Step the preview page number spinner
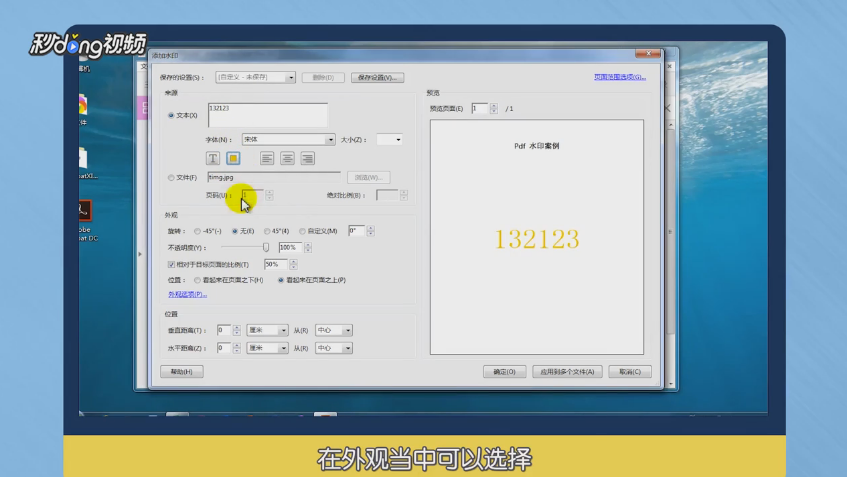 [x=494, y=109]
